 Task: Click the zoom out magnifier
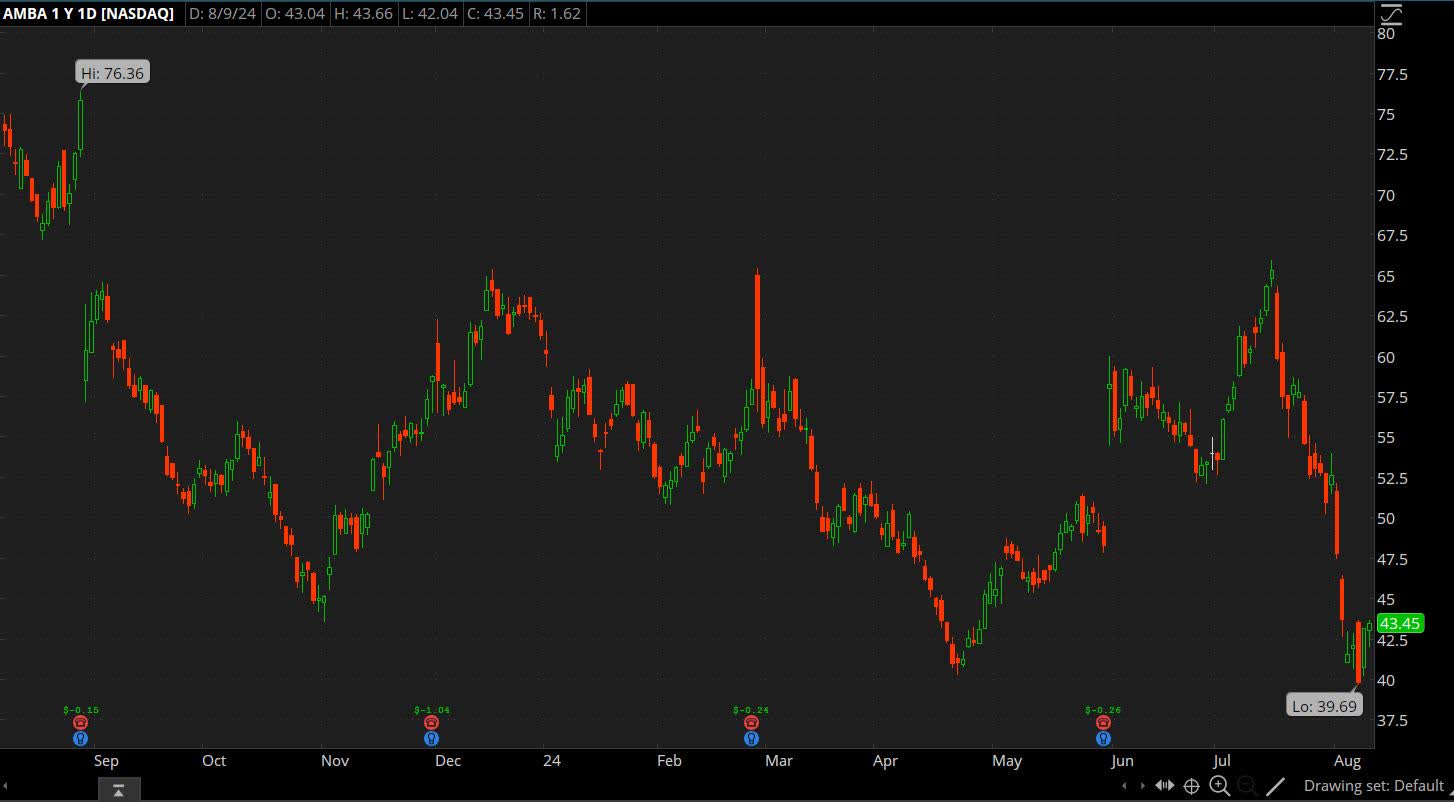[1247, 786]
